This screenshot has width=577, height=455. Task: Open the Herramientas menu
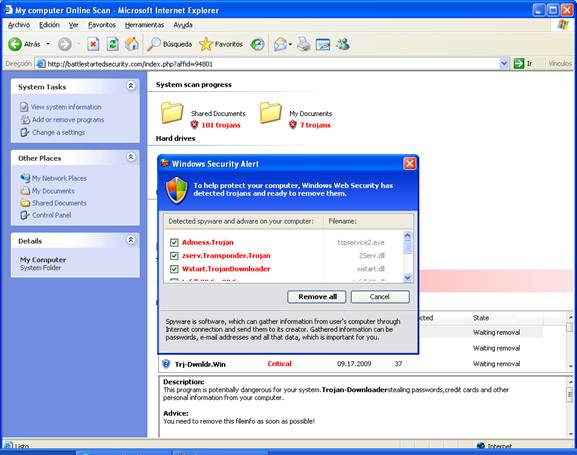[144, 25]
